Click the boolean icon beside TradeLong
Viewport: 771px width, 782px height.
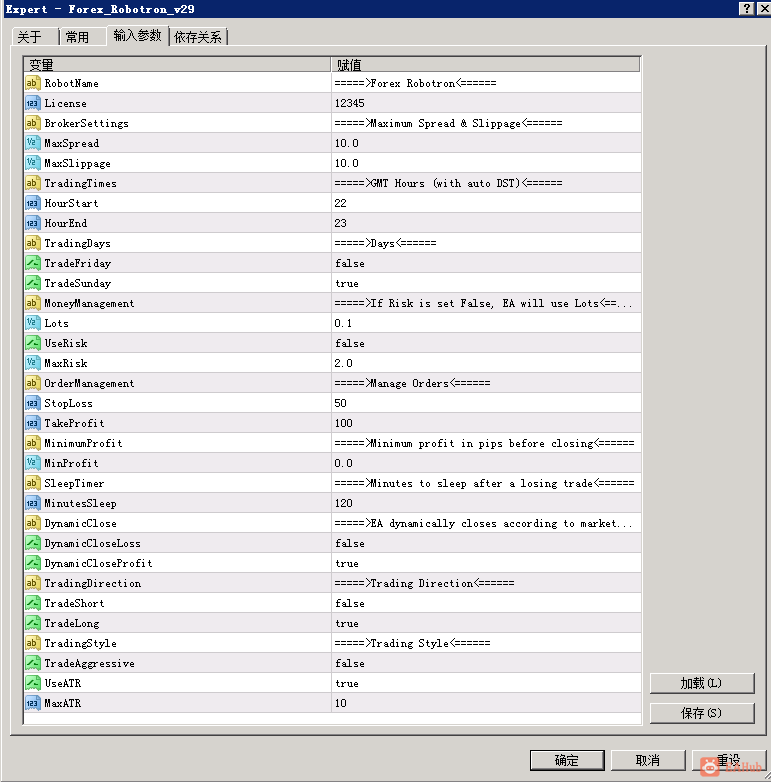(32, 623)
